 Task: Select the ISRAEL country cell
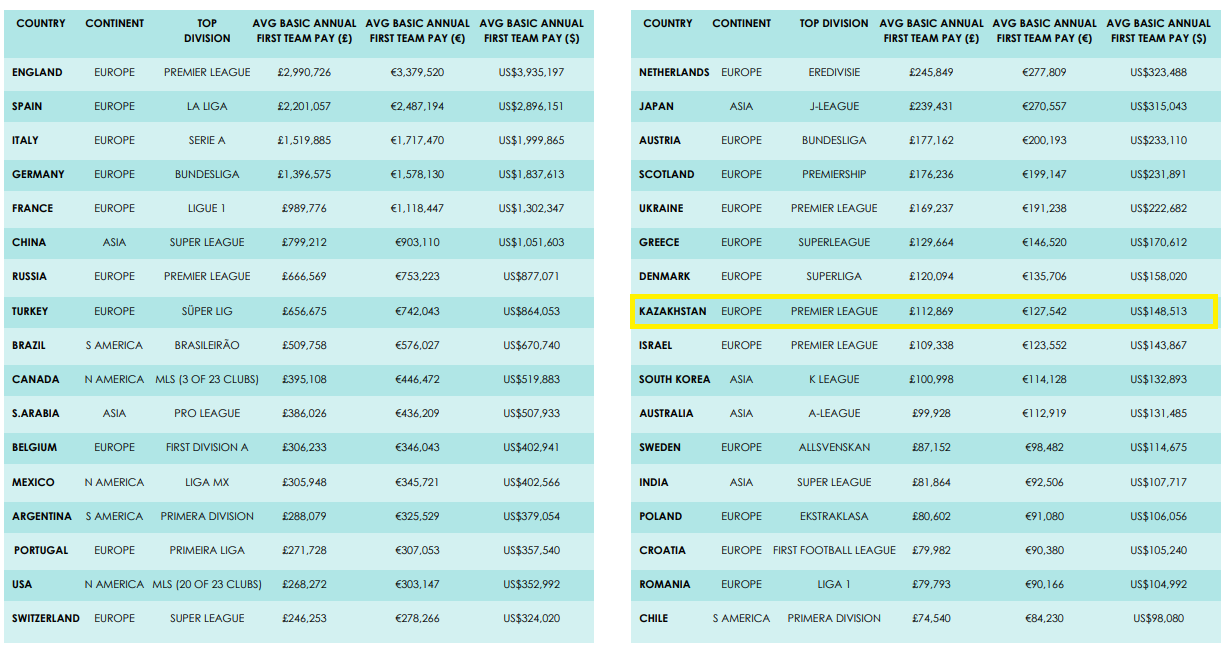click(656, 345)
